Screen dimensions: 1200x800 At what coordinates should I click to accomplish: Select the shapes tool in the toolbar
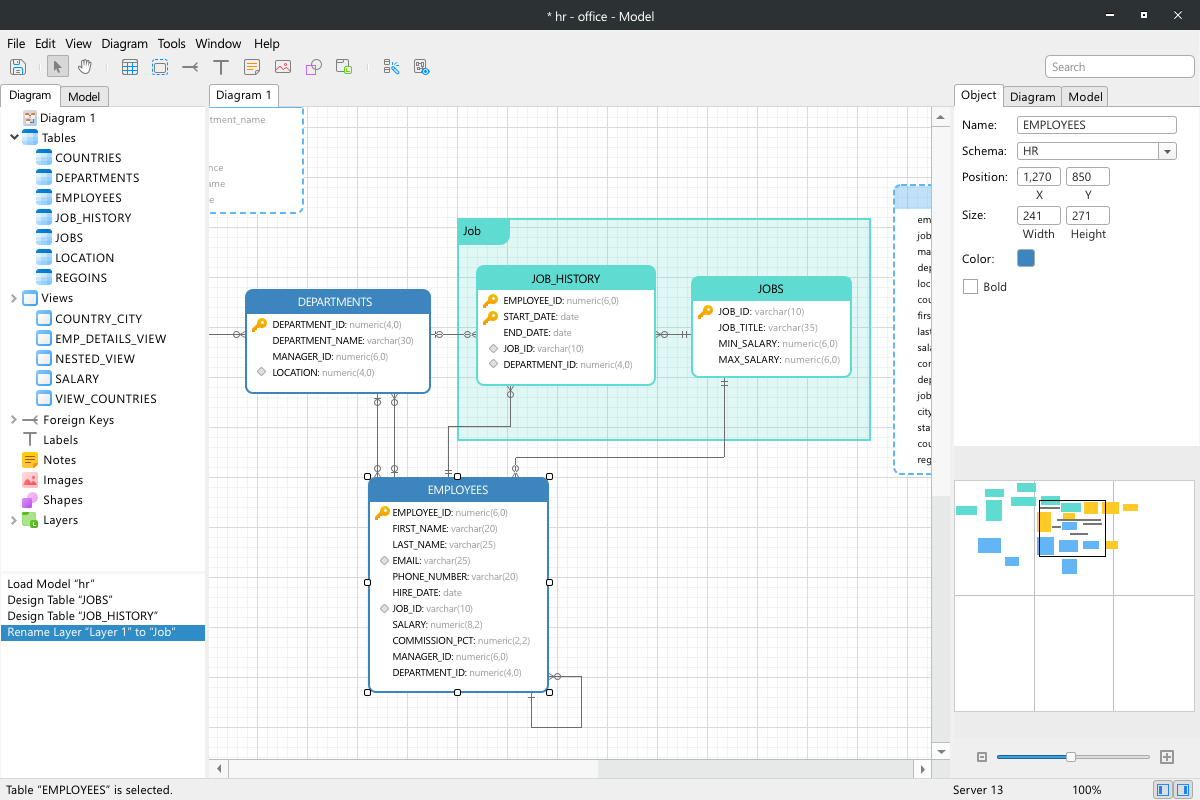(x=313, y=67)
